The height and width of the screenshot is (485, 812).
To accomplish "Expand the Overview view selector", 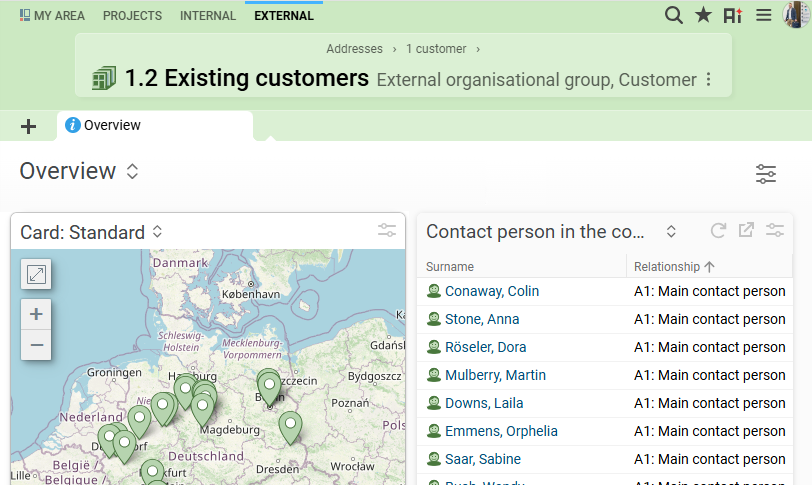I will 132,172.
